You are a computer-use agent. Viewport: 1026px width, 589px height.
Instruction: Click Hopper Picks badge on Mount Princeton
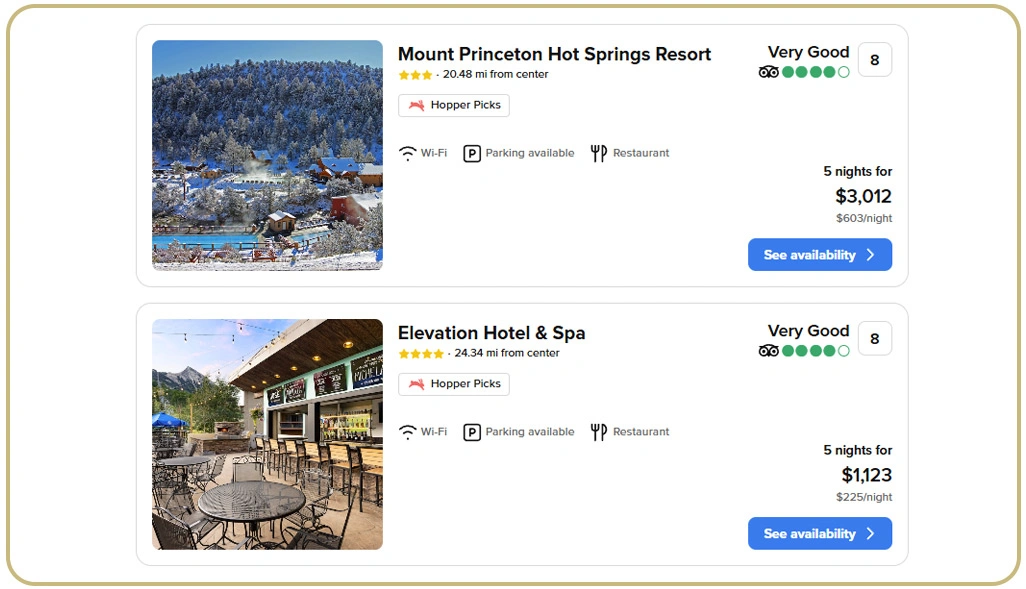(x=454, y=105)
